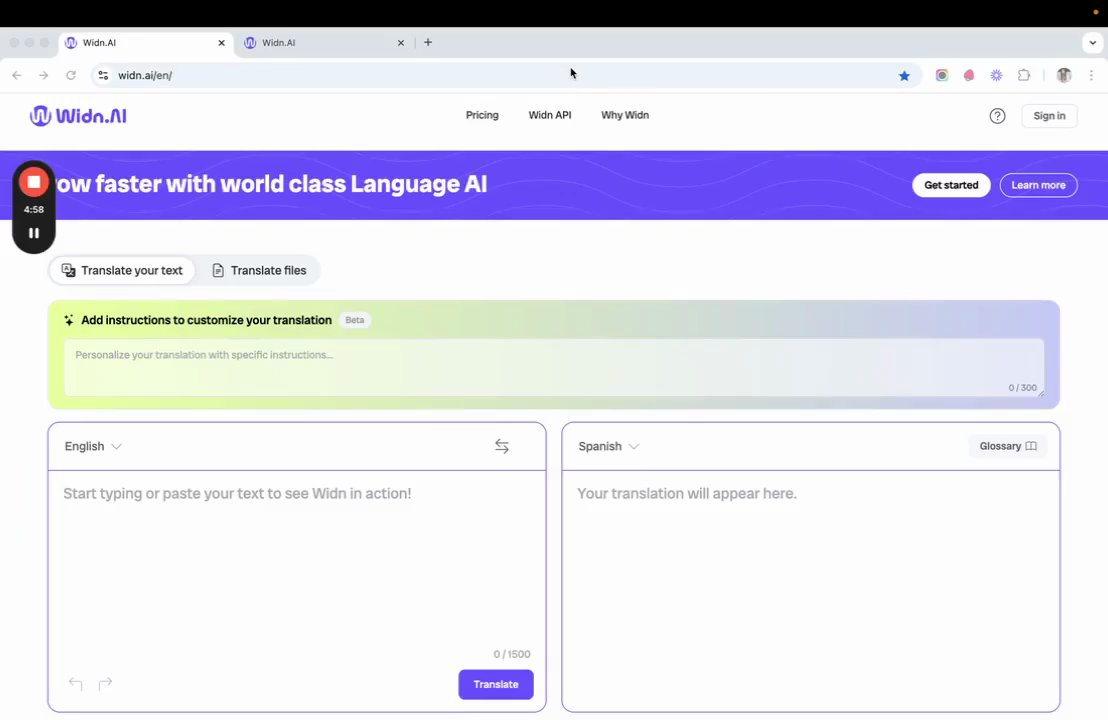Open Chrome three-dot menu

coord(1091,76)
